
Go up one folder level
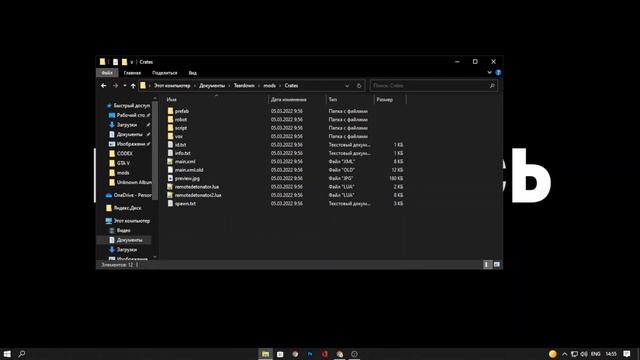[x=133, y=86]
